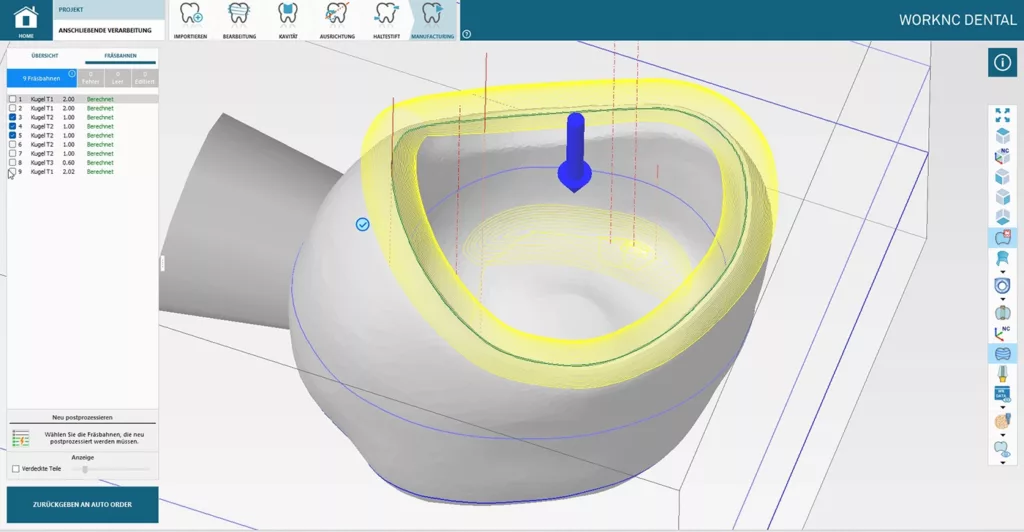Open the Kavität step
Image resolution: width=1024 pixels, height=532 pixels.
coord(288,20)
